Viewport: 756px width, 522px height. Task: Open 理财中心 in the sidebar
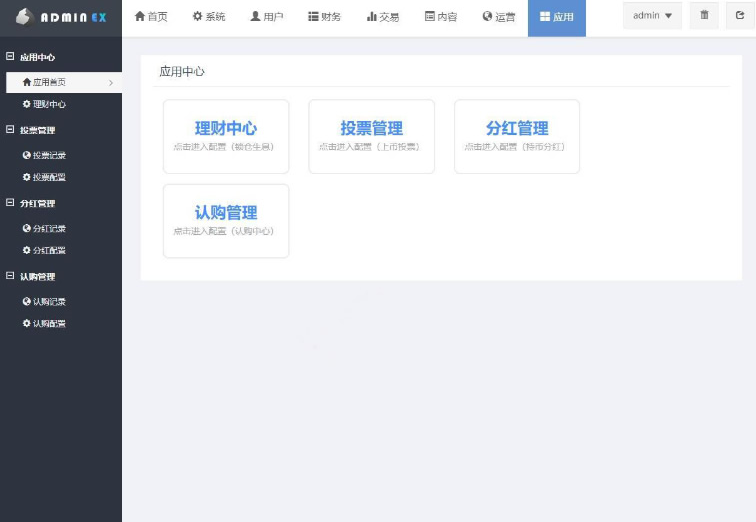click(45, 104)
